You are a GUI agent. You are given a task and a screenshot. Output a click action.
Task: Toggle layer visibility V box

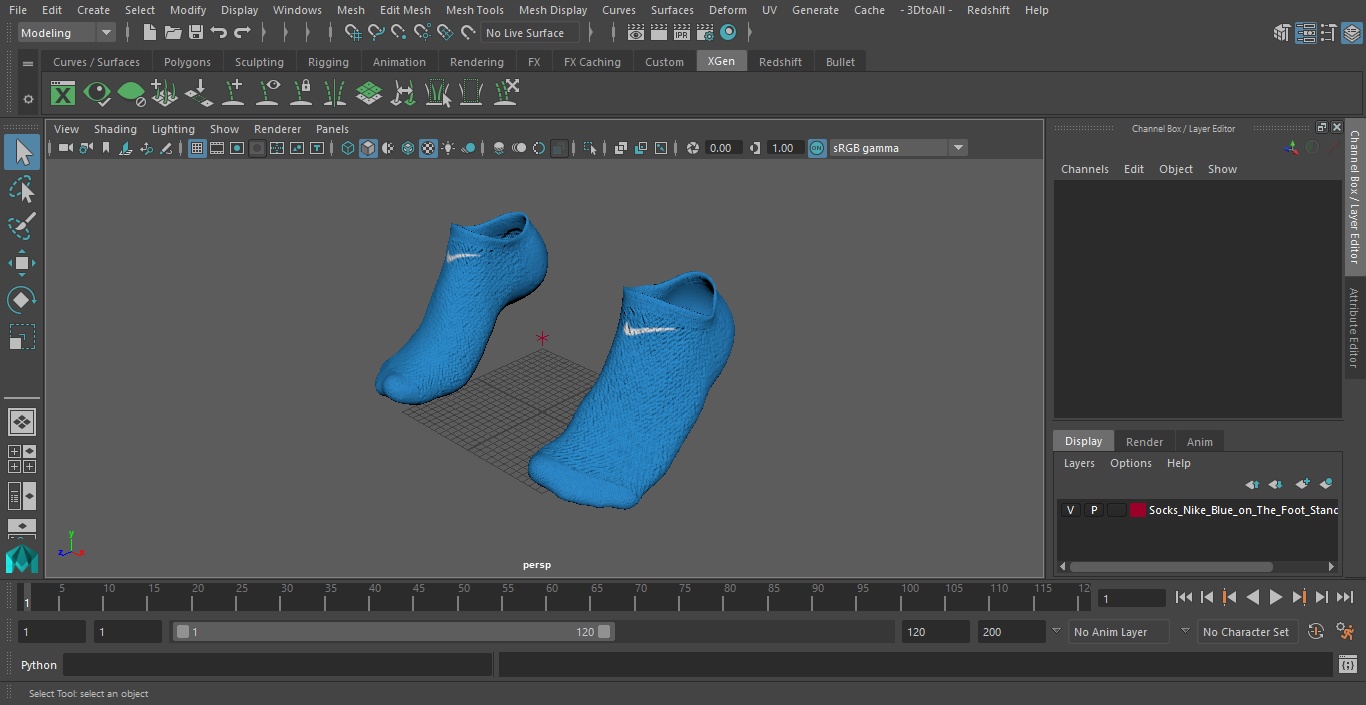tap(1070, 510)
